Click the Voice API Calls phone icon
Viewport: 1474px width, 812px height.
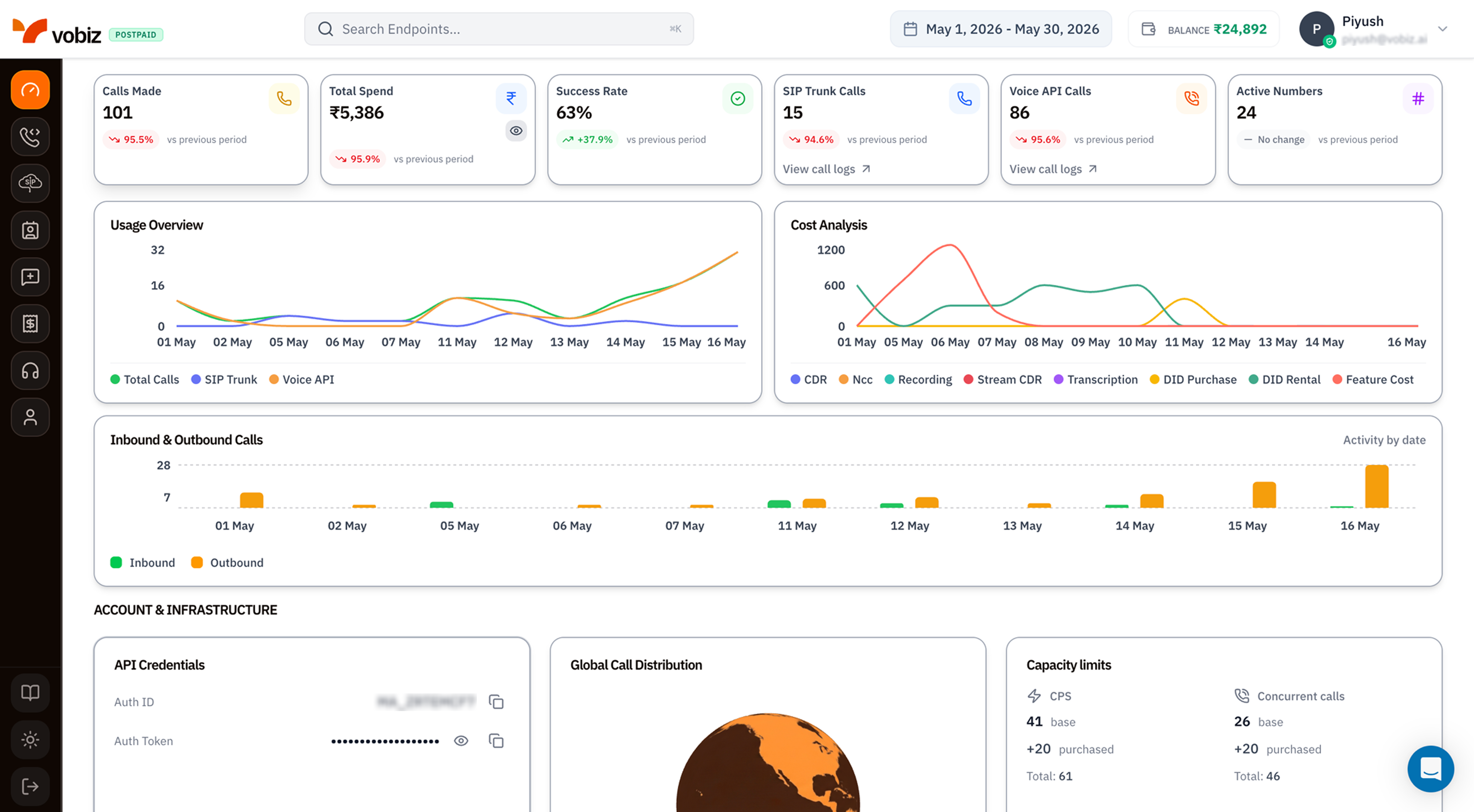(1191, 98)
